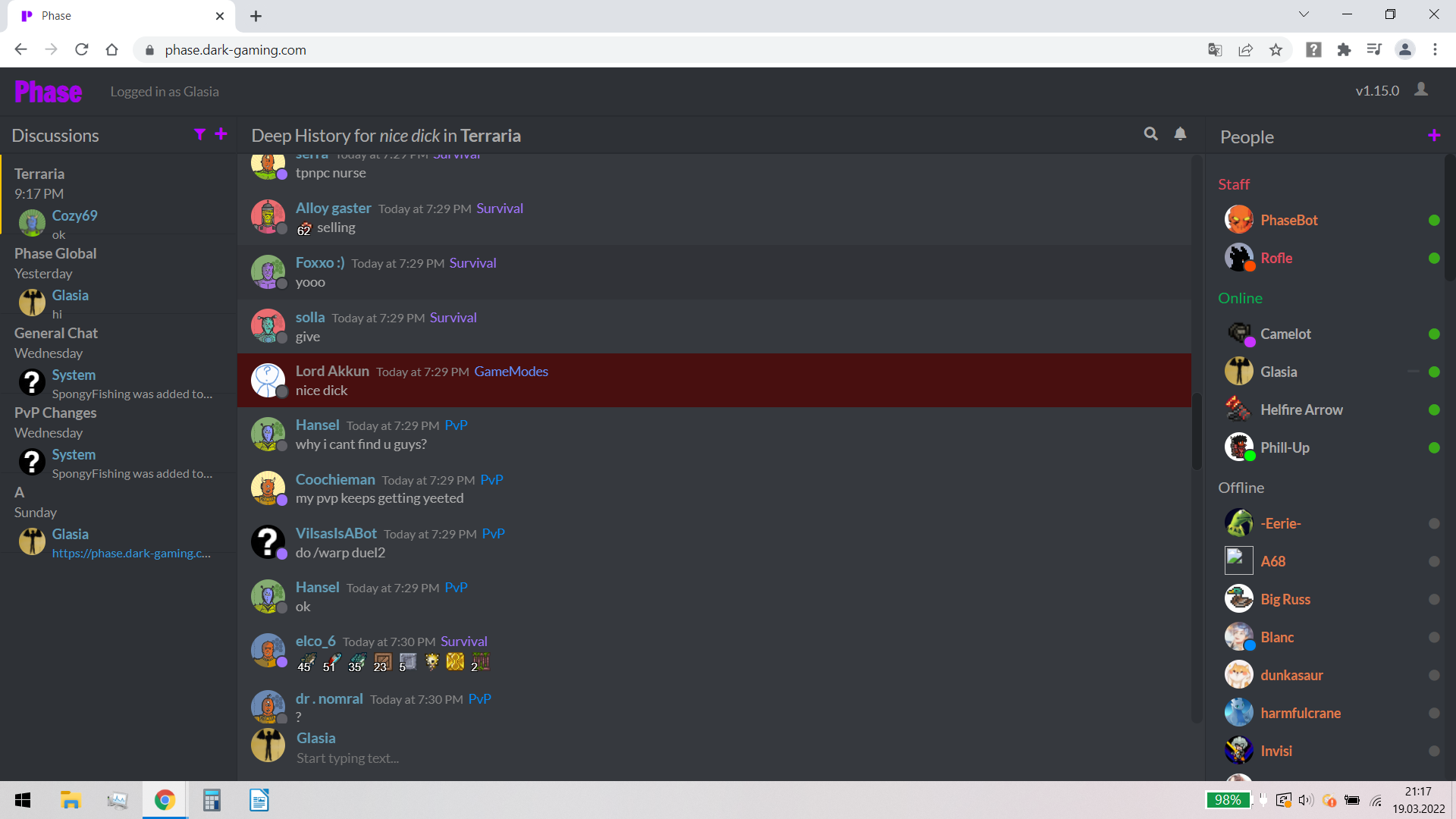This screenshot has width=1456, height=819.
Task: Open the tab search dropdown chevron
Action: pyautogui.click(x=1304, y=14)
